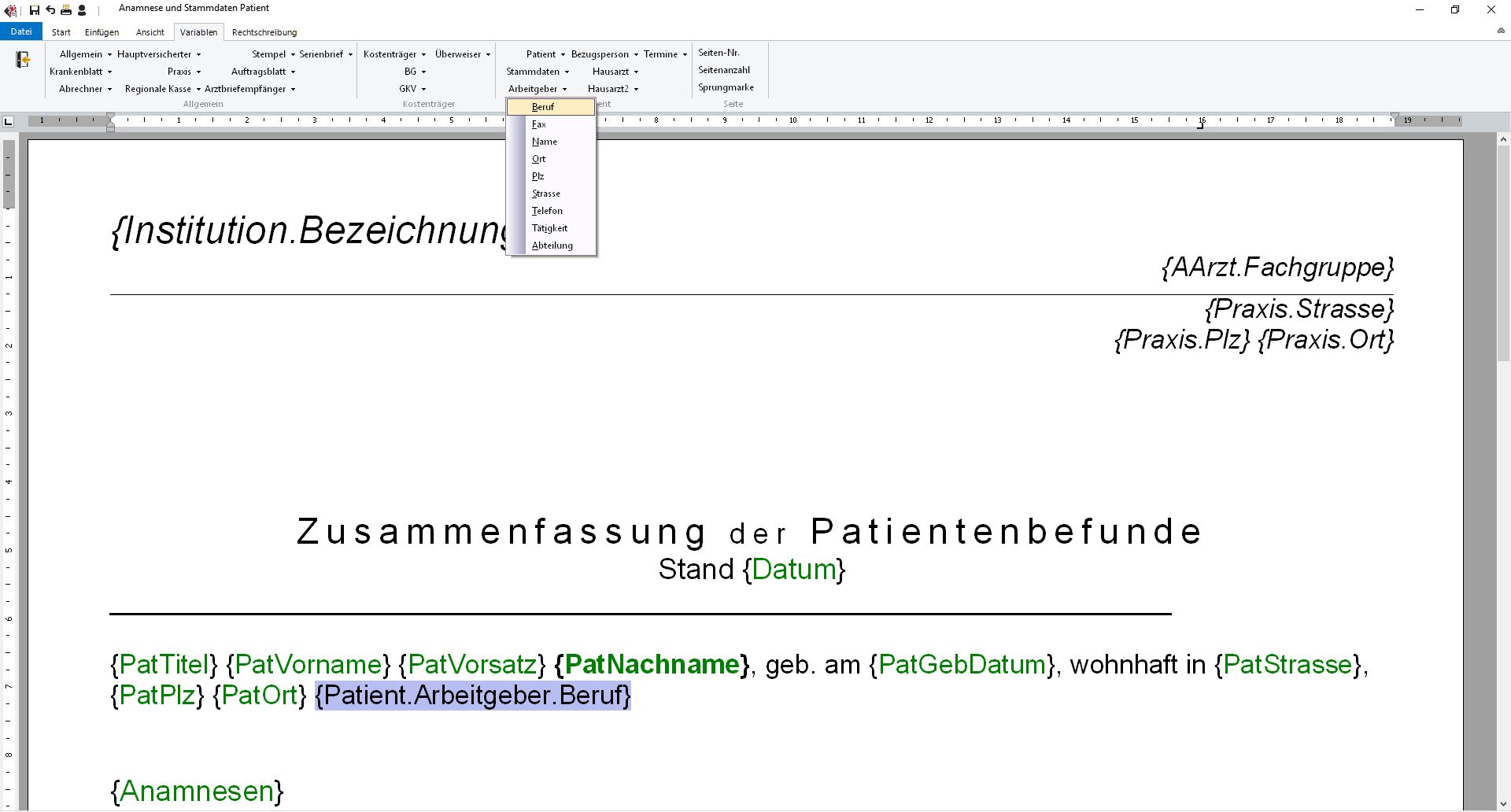1511x812 pixels.
Task: Click the exit door icon in ribbon
Action: click(x=23, y=59)
